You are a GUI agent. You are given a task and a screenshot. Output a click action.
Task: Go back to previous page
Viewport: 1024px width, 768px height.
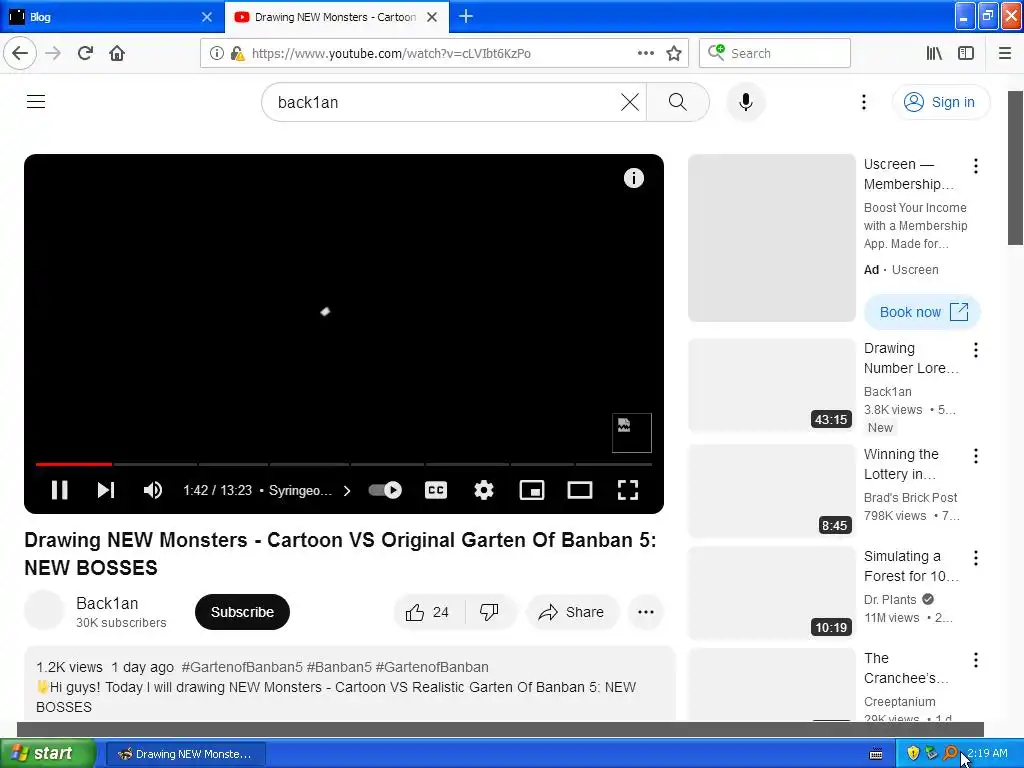coord(20,53)
